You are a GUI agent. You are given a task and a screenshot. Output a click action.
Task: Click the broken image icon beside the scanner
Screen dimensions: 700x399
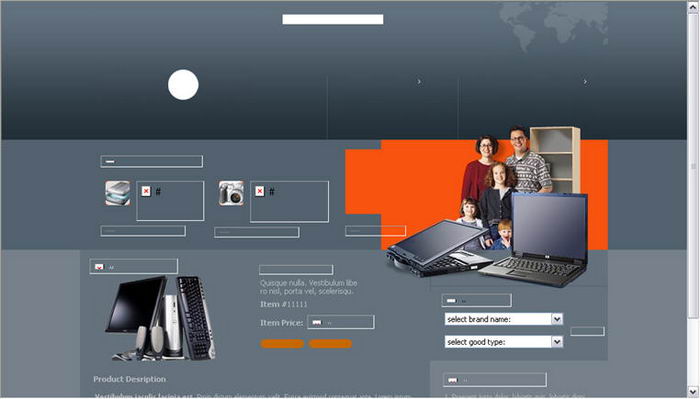tap(146, 191)
